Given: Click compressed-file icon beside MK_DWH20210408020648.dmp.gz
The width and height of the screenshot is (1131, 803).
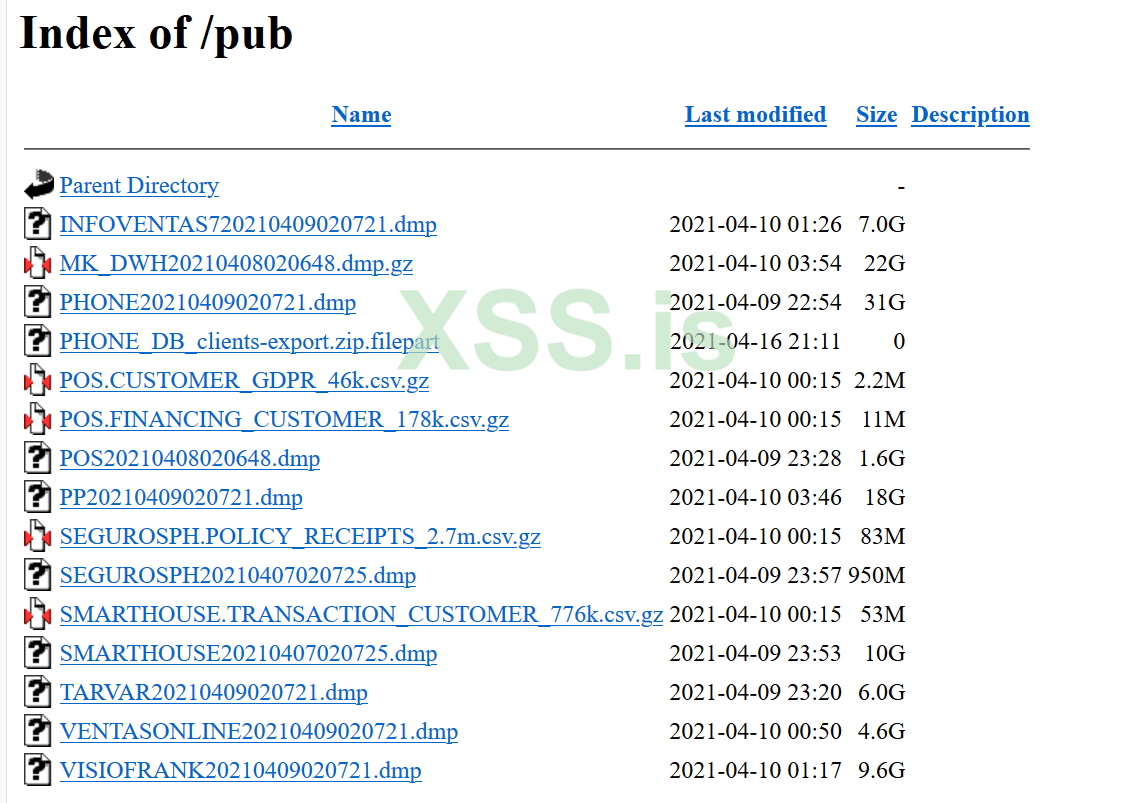Looking at the screenshot, I should coord(38,262).
